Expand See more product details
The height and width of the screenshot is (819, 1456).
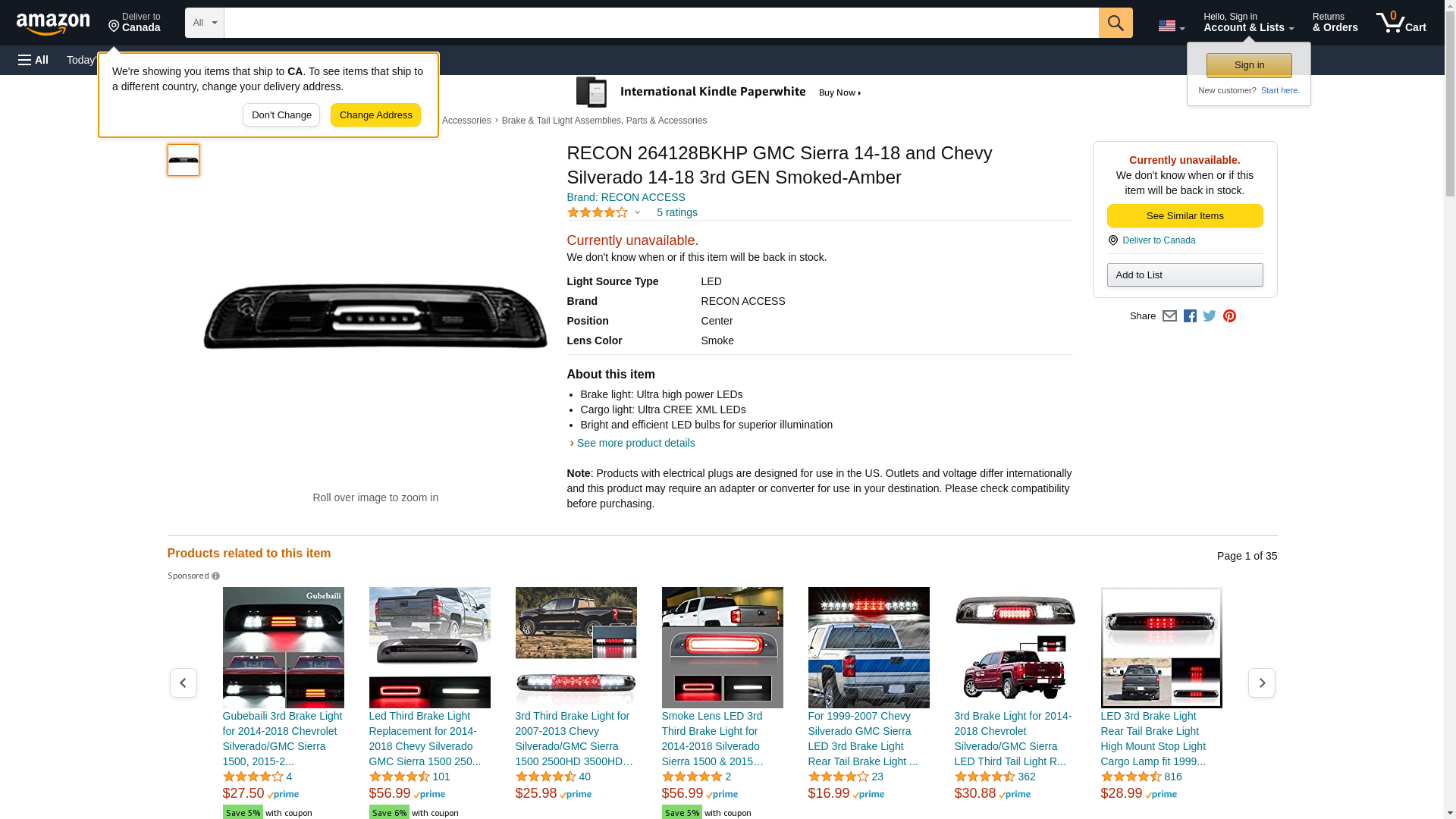(x=635, y=443)
